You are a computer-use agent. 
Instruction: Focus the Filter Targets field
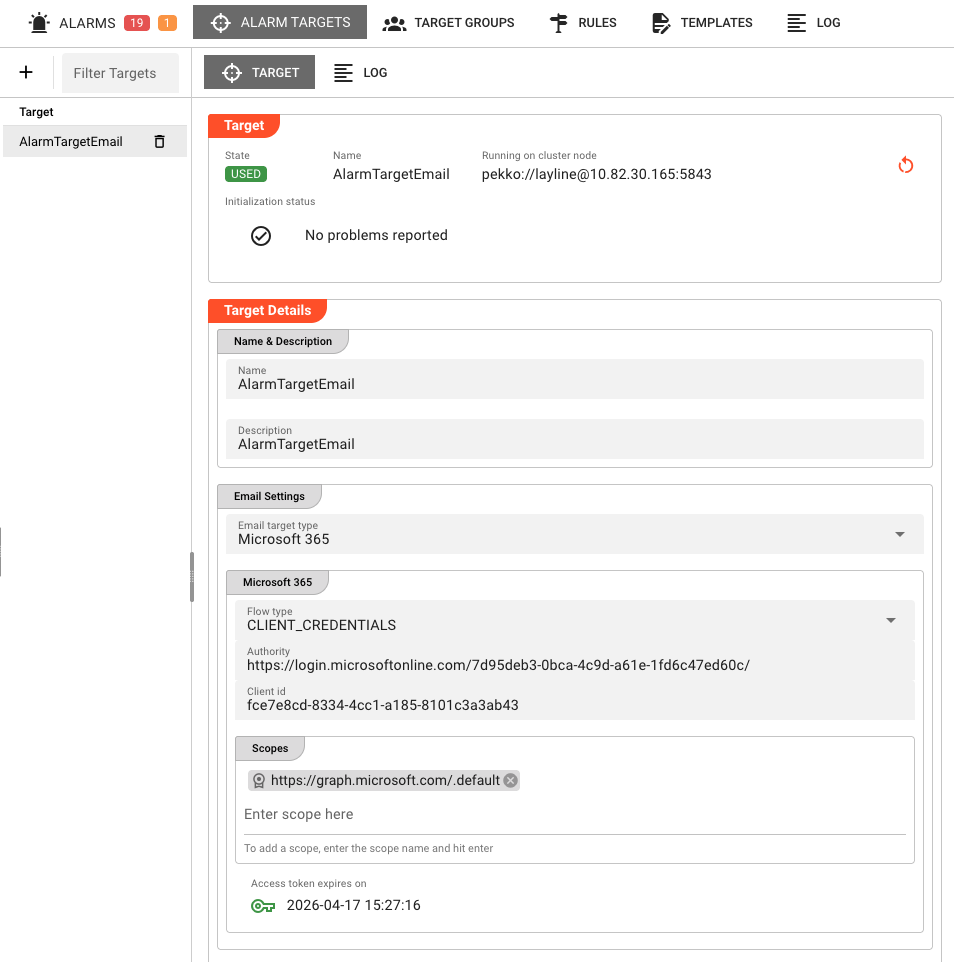(x=120, y=73)
